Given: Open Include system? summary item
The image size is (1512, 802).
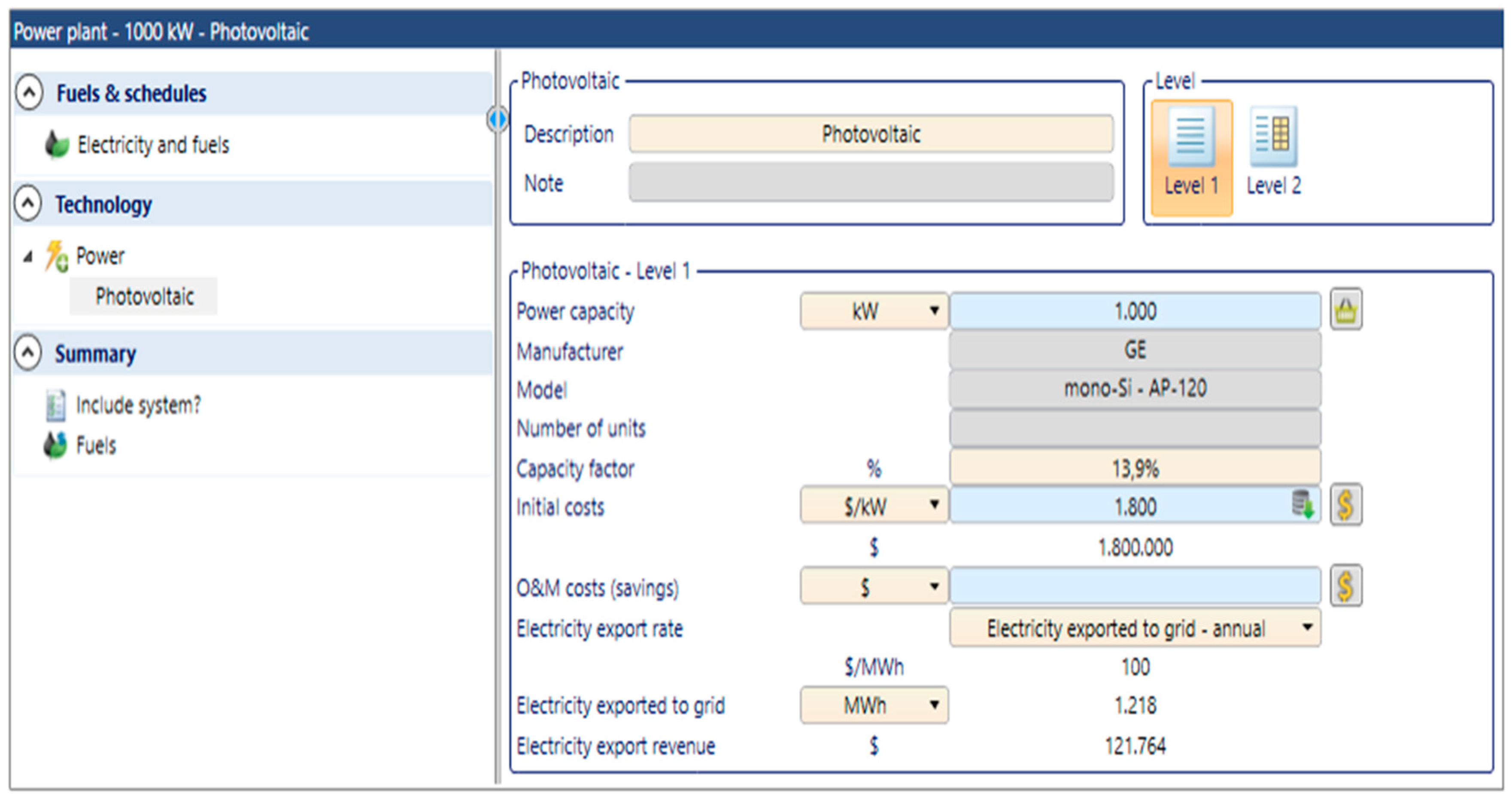Looking at the screenshot, I should [x=138, y=405].
